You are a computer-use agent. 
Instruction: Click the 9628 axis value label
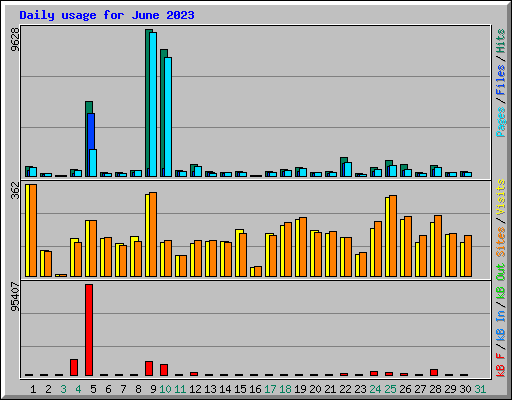(x=15, y=39)
